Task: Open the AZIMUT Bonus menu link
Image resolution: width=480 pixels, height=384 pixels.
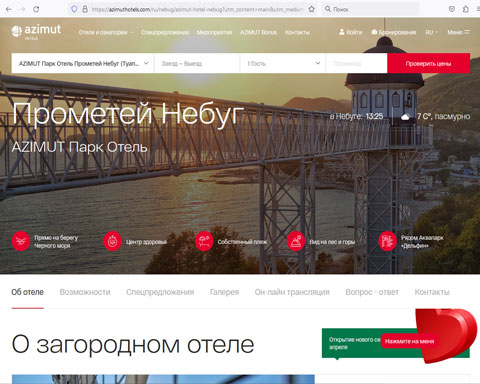Action: point(259,32)
